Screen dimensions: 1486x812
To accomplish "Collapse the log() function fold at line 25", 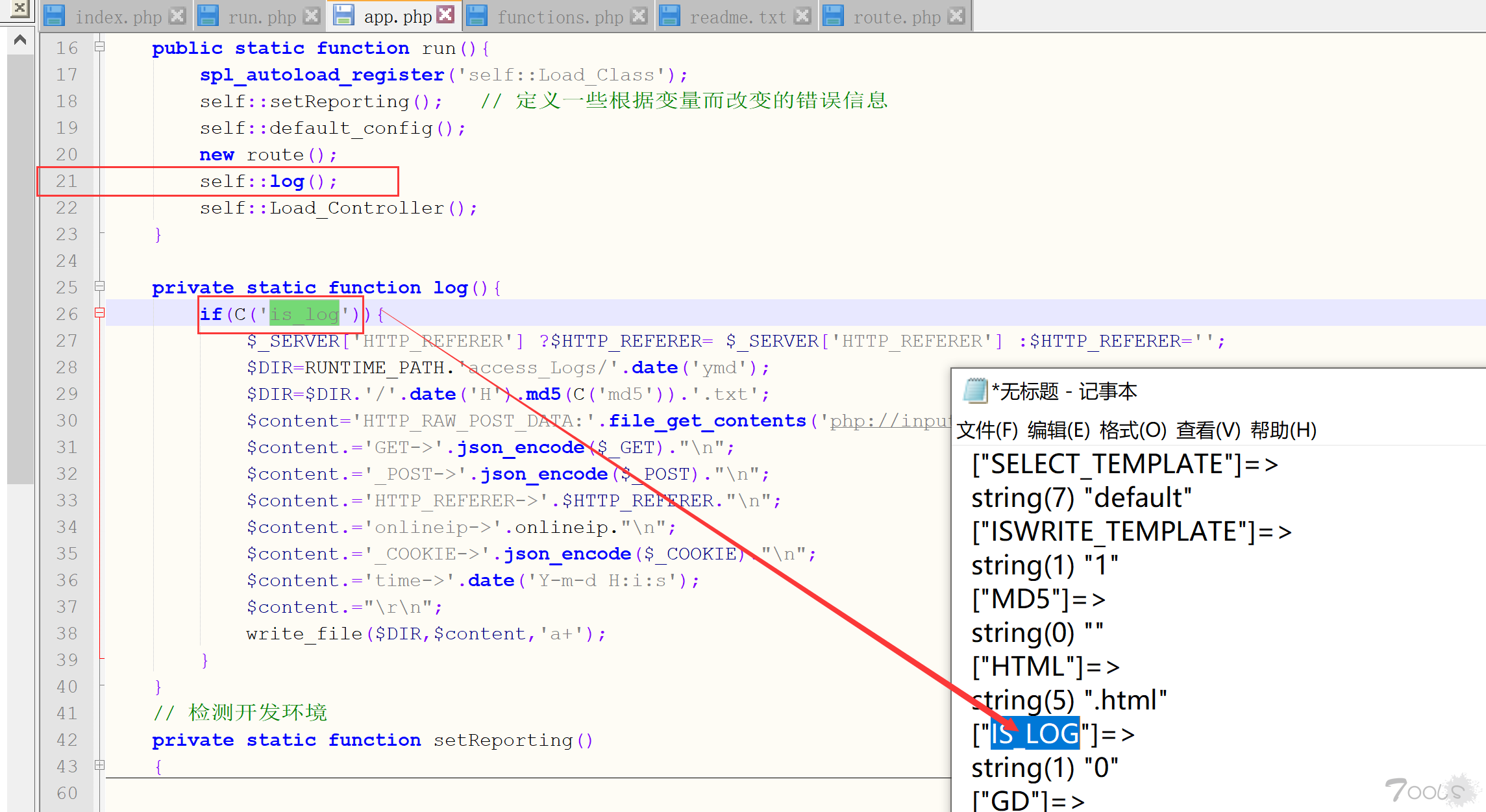I will click(99, 286).
